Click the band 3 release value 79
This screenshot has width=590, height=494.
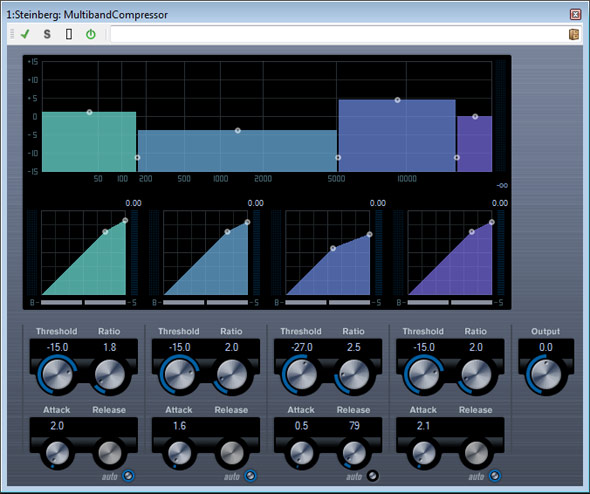tap(354, 426)
